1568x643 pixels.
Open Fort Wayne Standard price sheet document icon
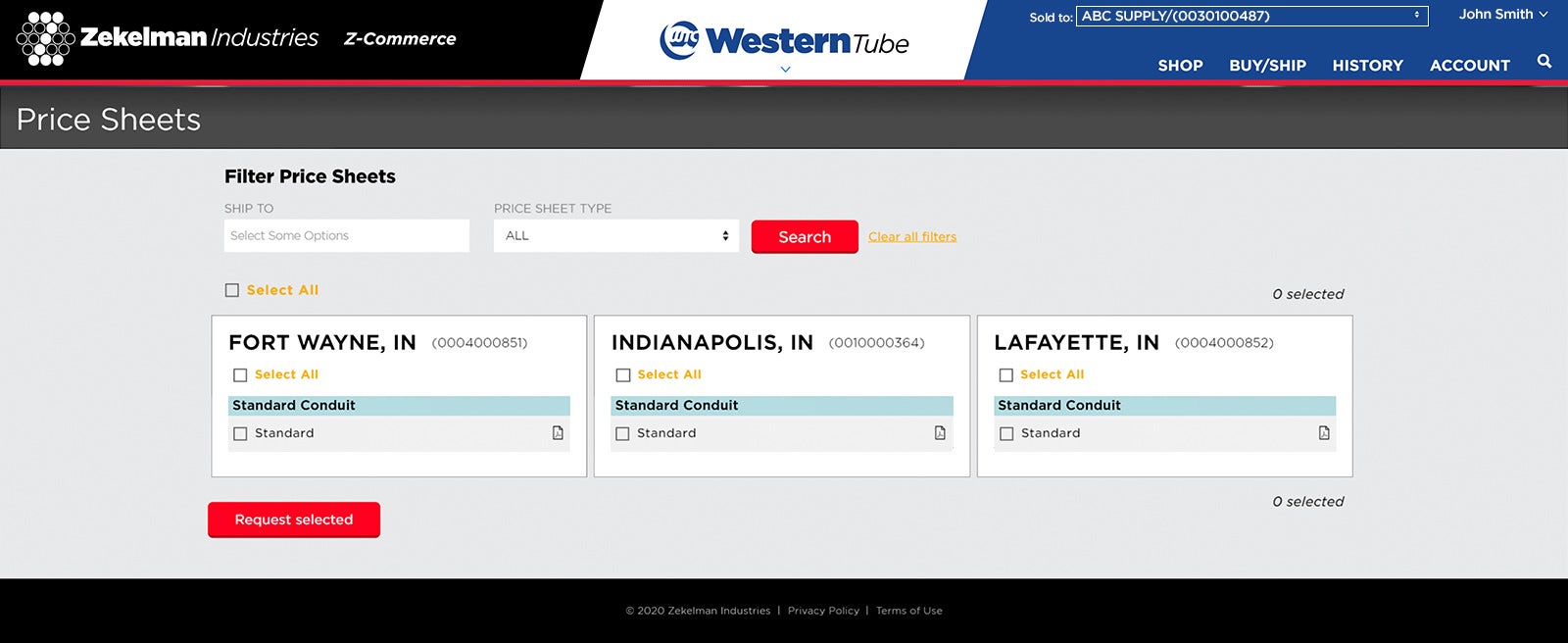tap(558, 433)
